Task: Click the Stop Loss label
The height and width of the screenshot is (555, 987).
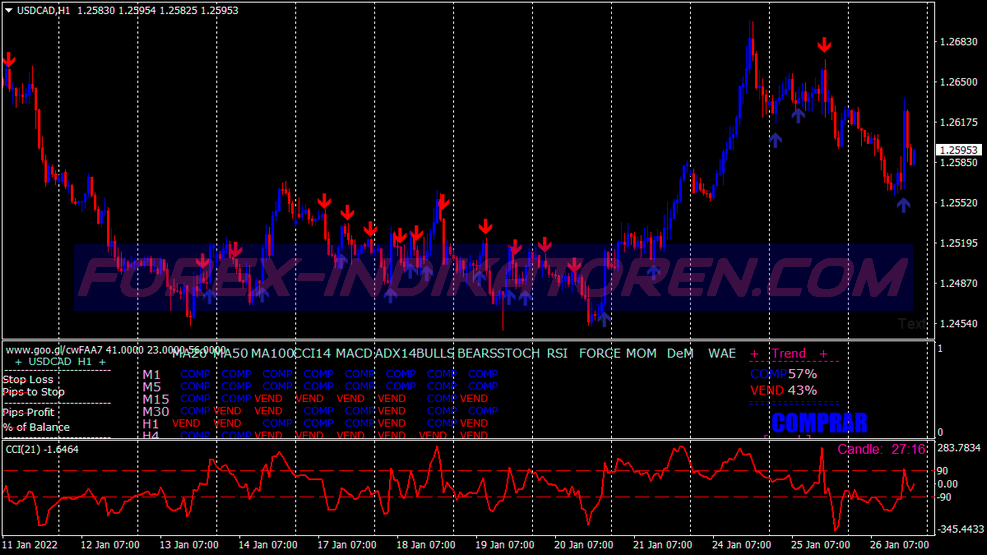Action: point(28,379)
